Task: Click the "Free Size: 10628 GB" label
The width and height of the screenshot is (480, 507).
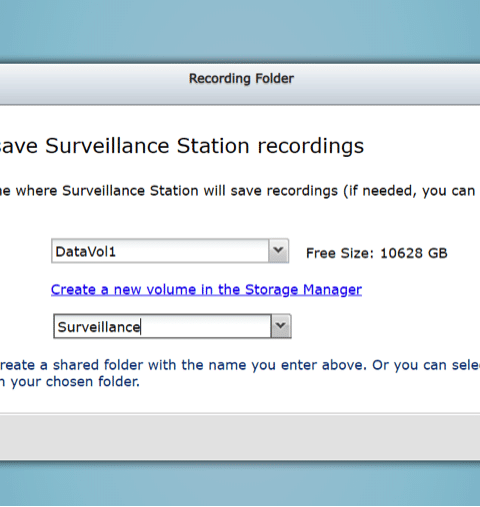Action: (x=377, y=253)
